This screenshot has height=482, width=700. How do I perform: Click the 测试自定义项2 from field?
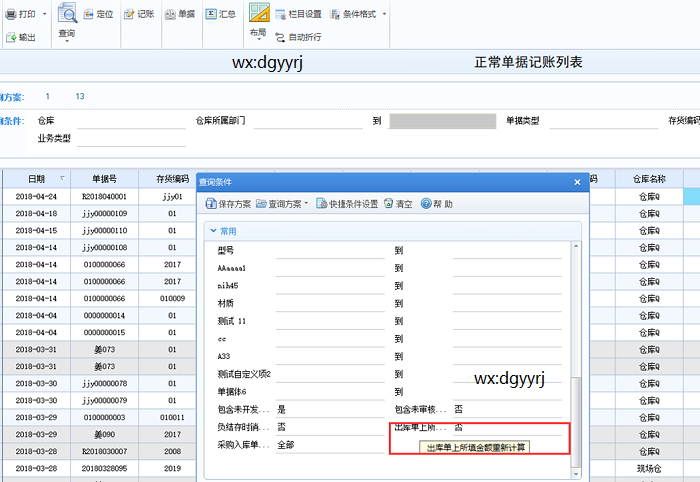coord(330,374)
